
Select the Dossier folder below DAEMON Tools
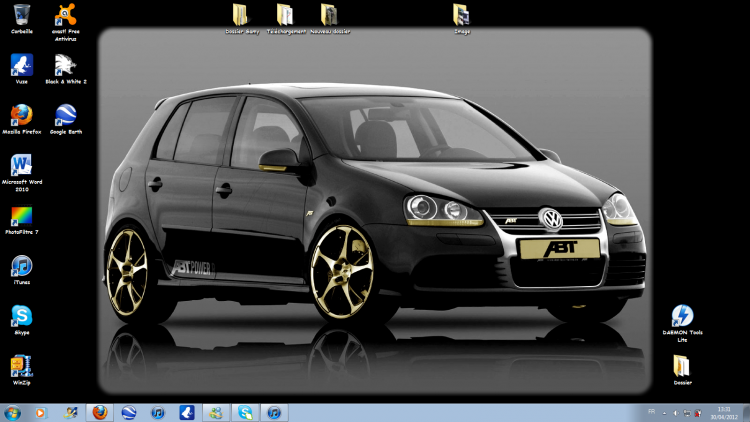(x=682, y=370)
